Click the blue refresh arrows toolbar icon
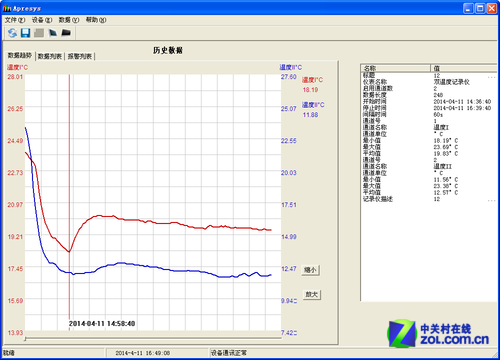 point(12,33)
